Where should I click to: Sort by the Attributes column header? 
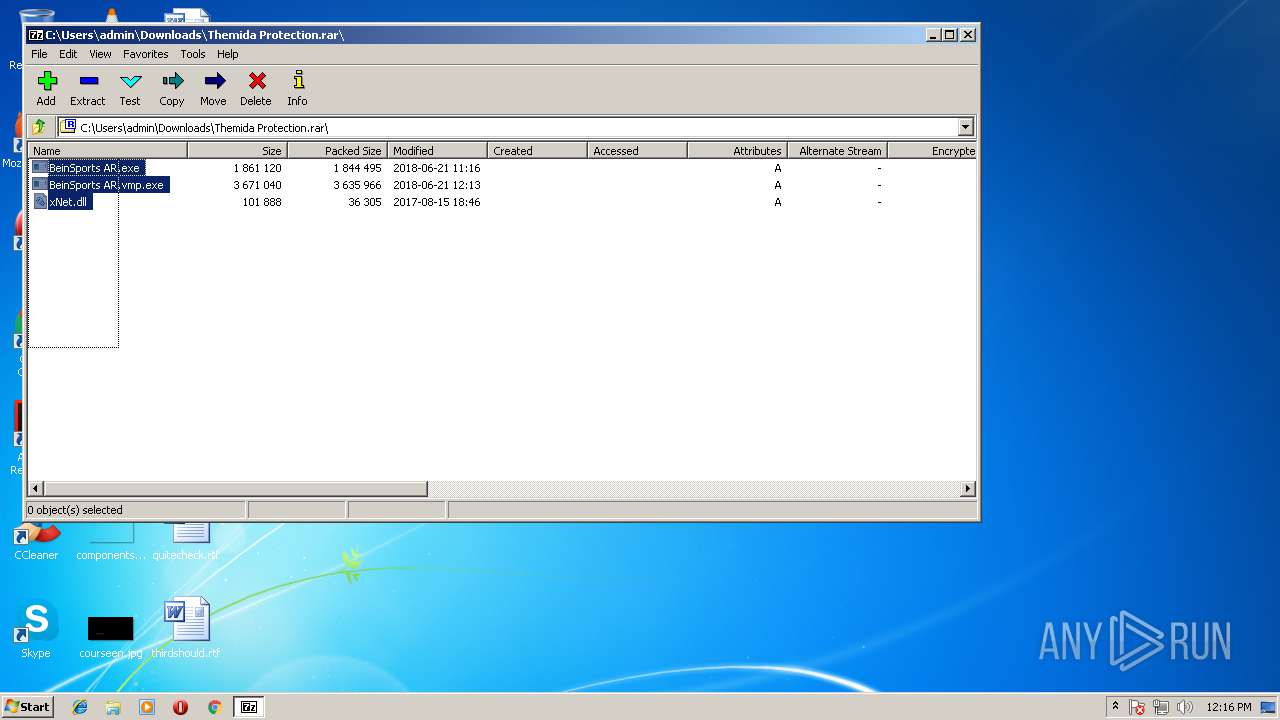coord(738,151)
